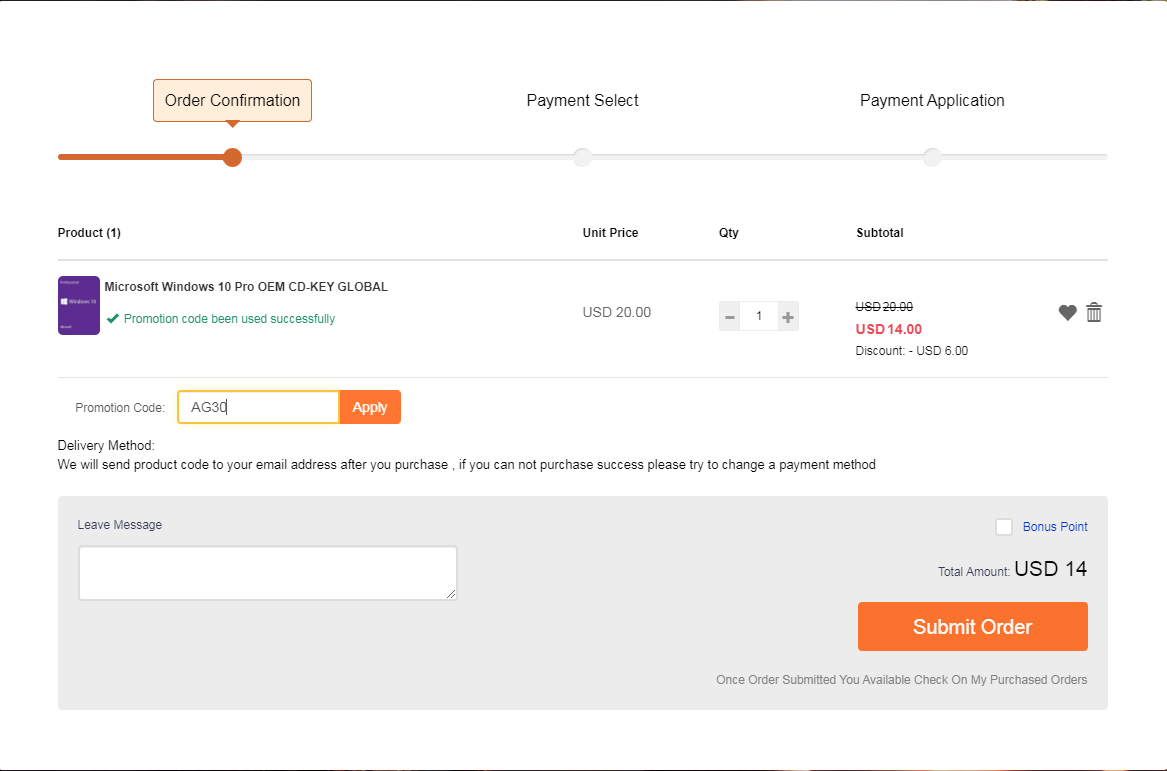Image resolution: width=1167 pixels, height=771 pixels.
Task: Click the Promotion Code input field
Action: point(258,407)
